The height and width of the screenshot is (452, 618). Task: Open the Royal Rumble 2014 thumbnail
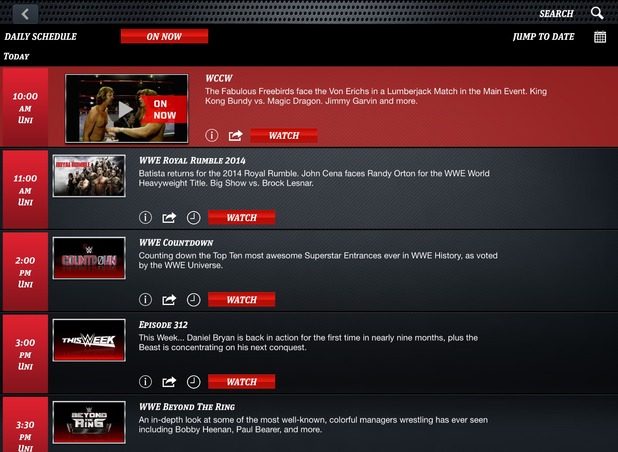pyautogui.click(x=89, y=176)
